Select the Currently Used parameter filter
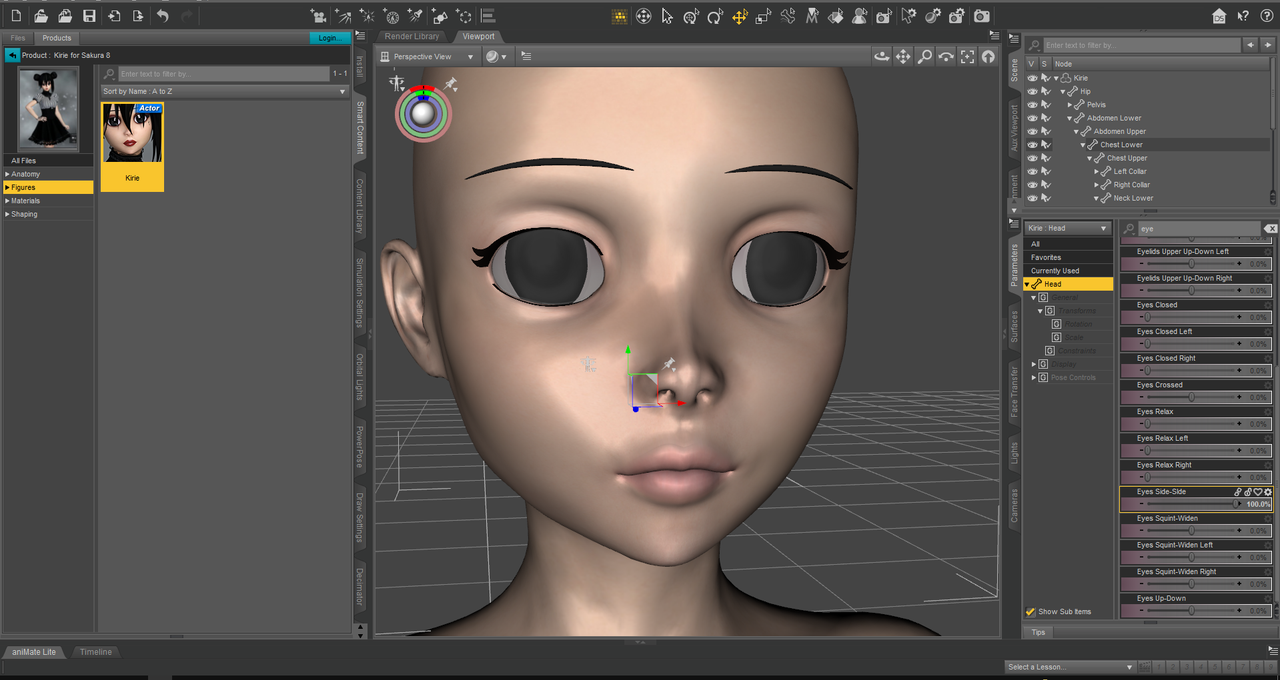Screen dimensions: 1280x680 1055,271
